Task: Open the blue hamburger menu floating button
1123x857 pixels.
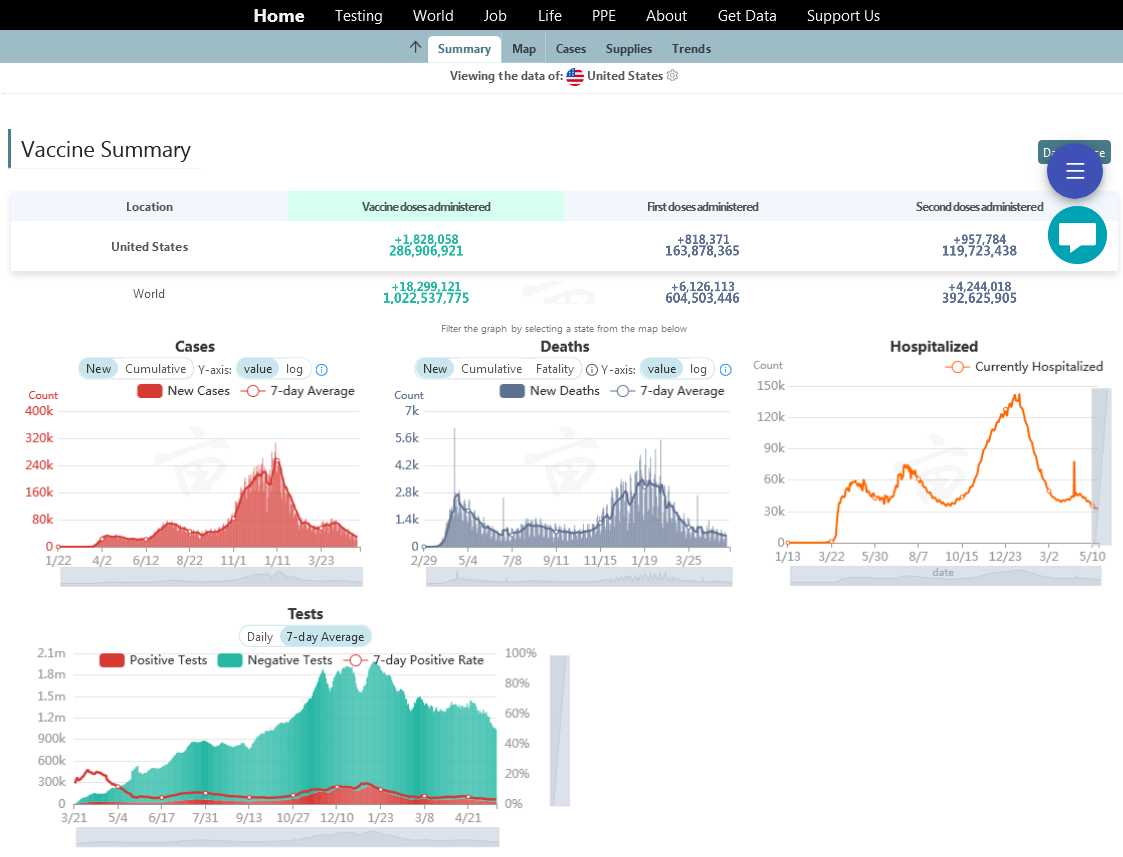Action: coord(1074,171)
